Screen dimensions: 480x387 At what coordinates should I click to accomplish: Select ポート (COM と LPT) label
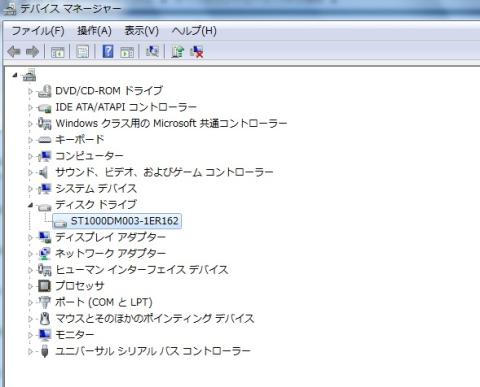[104, 302]
